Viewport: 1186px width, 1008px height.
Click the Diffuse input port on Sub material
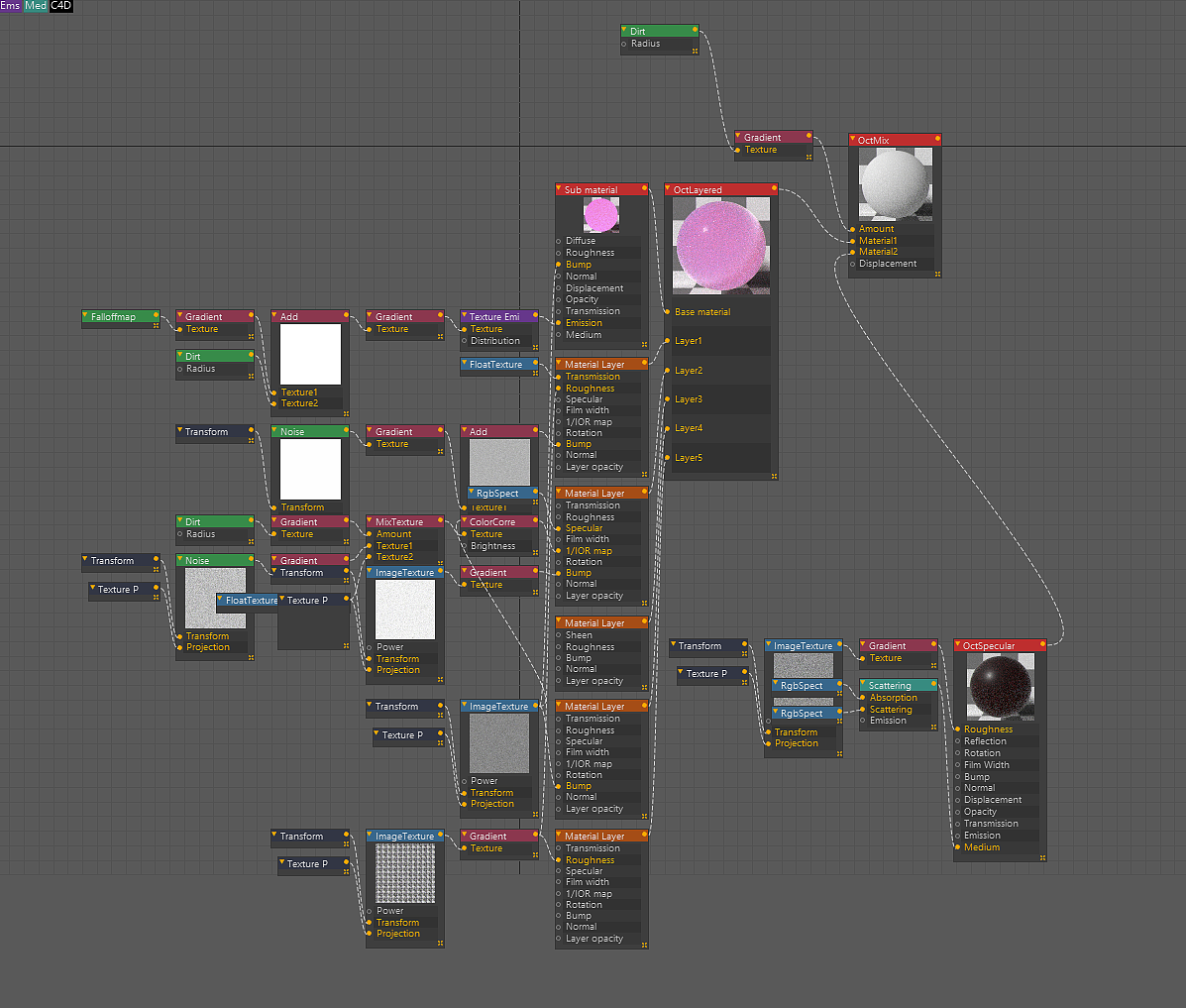[x=559, y=242]
